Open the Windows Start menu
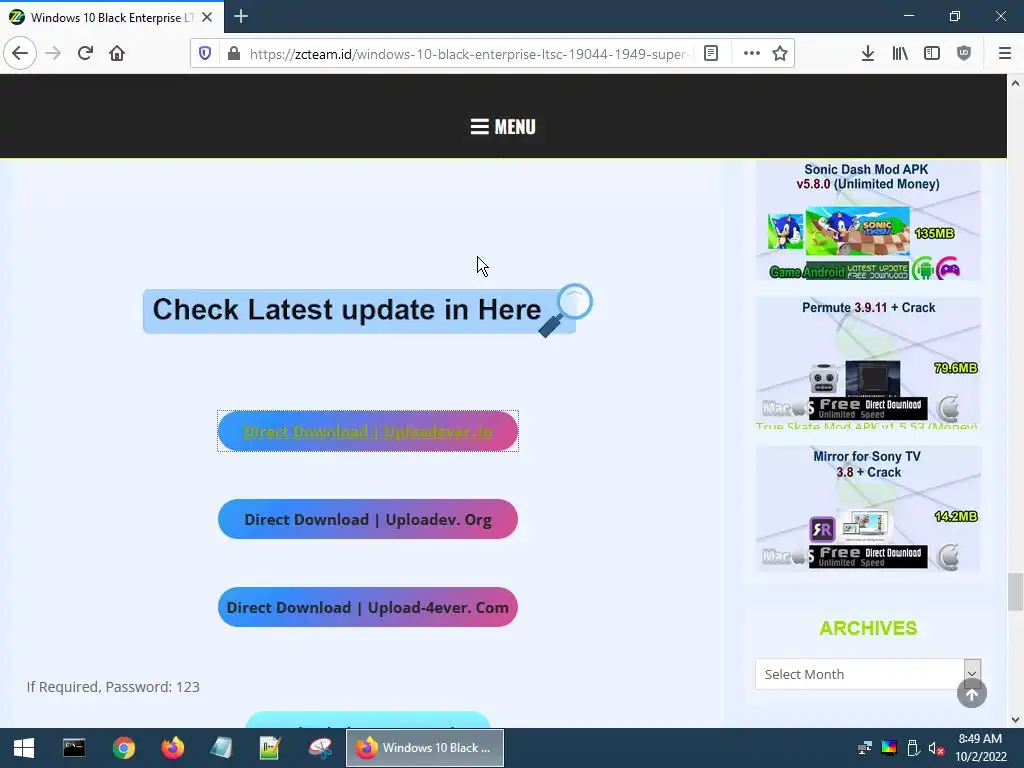The image size is (1024, 768). click(x=24, y=748)
